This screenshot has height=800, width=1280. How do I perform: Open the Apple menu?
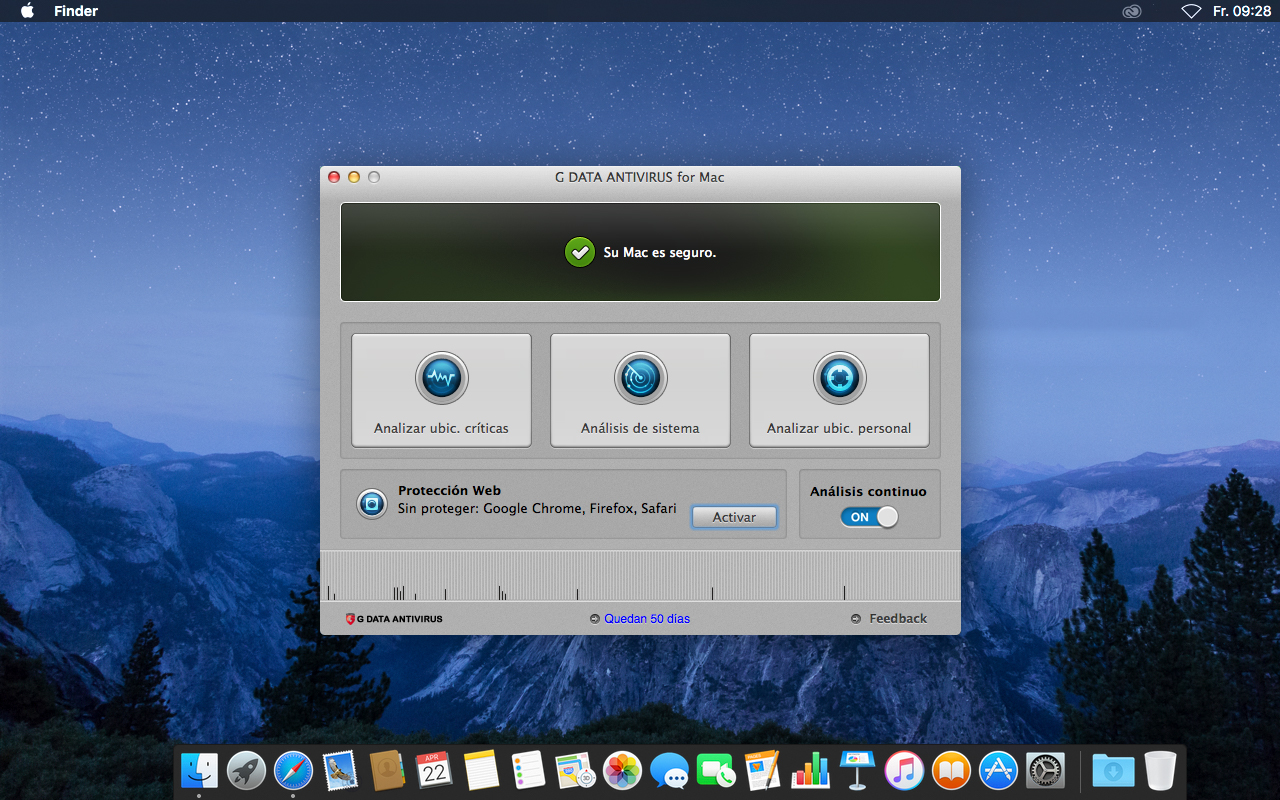27,11
